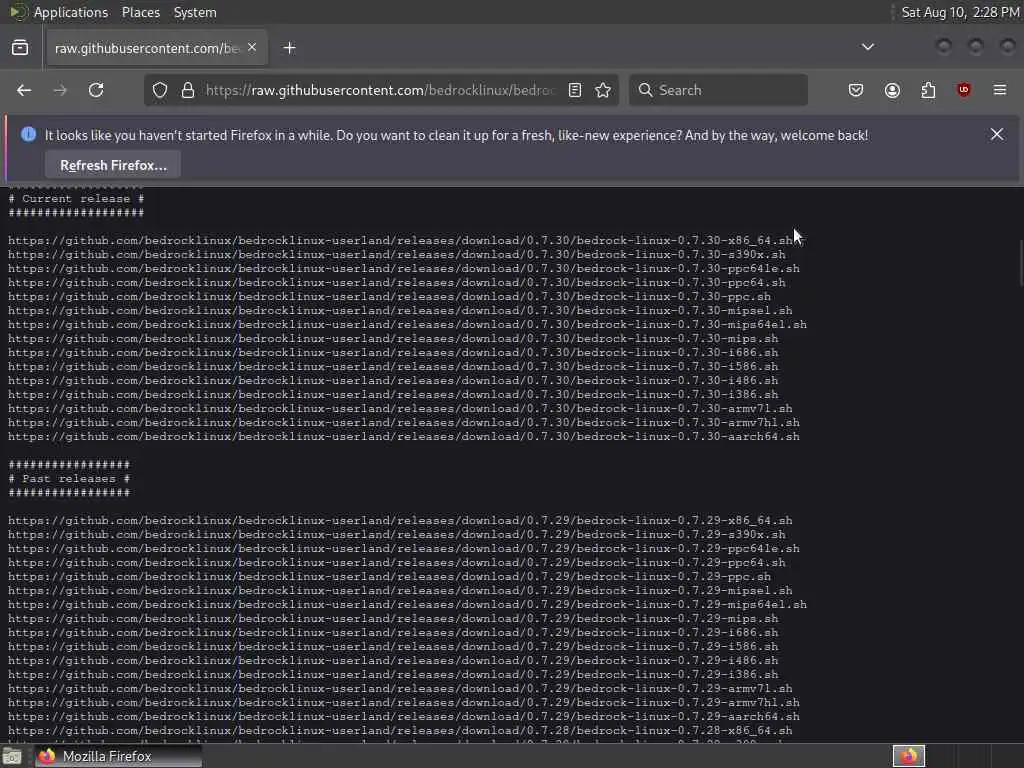The height and width of the screenshot is (768, 1024).
Task: Click the 0.7.29-mips64el.sh URL line
Action: pos(407,605)
